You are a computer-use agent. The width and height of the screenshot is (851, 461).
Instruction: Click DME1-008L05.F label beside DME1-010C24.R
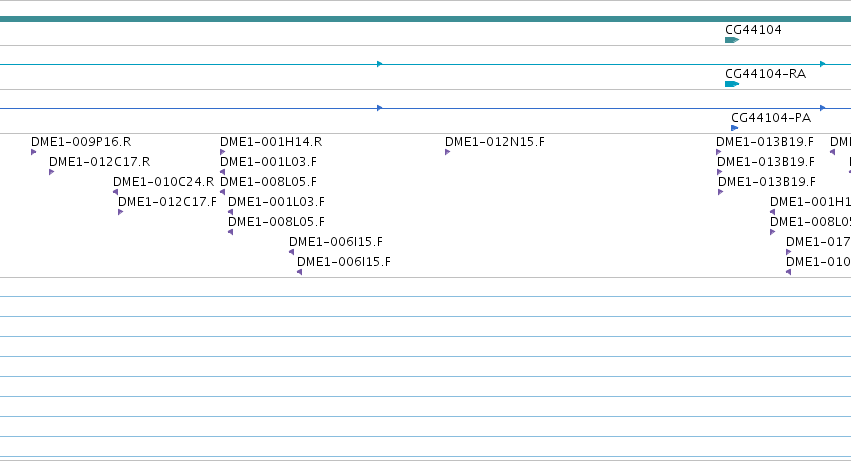pos(268,182)
